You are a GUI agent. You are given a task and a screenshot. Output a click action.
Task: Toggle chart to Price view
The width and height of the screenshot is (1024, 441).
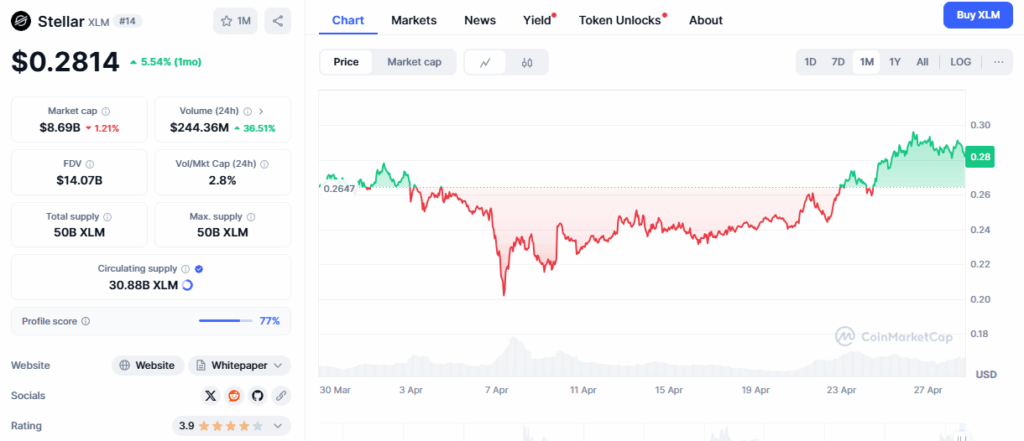point(346,62)
